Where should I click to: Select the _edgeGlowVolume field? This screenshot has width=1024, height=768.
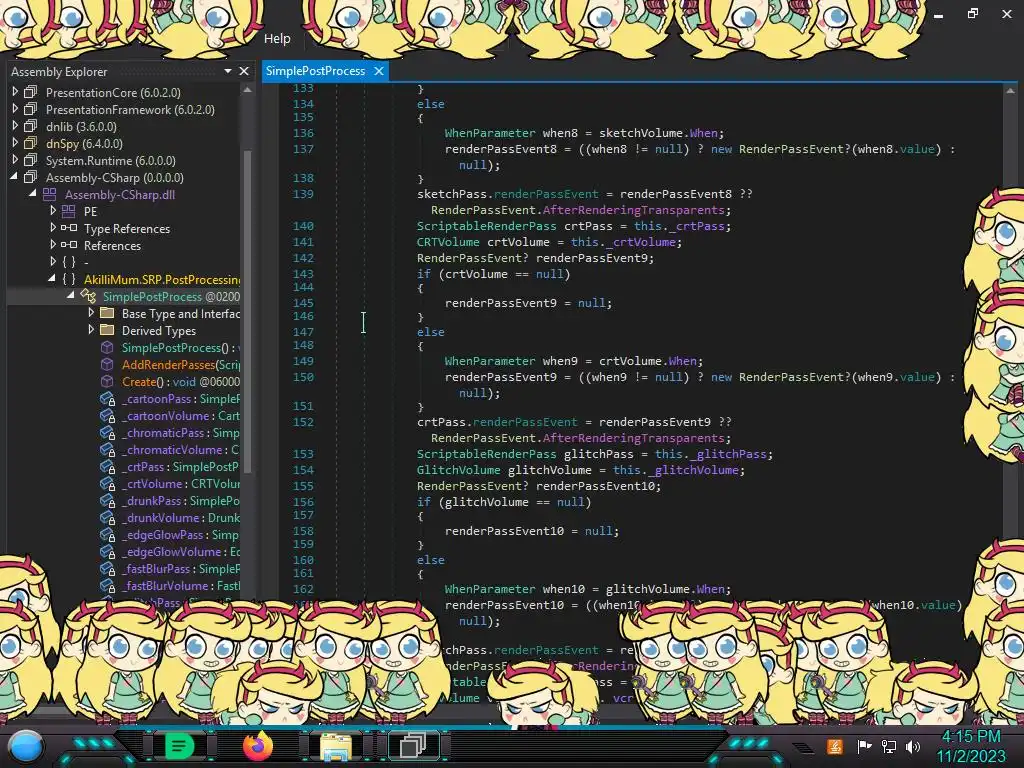click(x=181, y=551)
